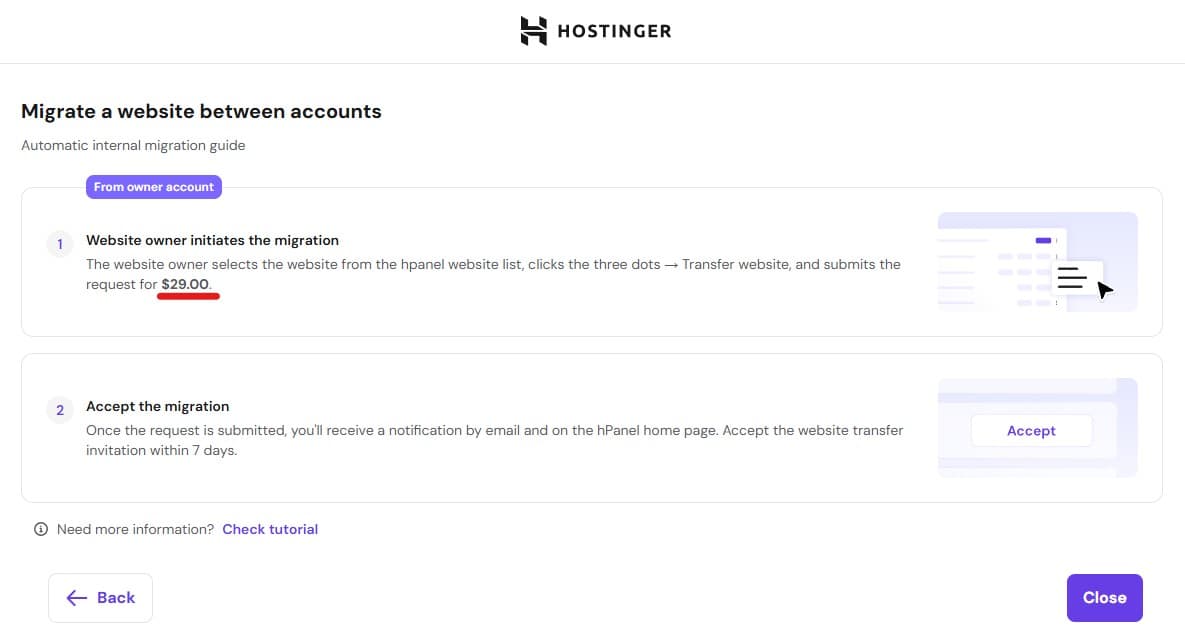Go Back to the previous step
Screen dimensions: 1185x643
point(101,598)
